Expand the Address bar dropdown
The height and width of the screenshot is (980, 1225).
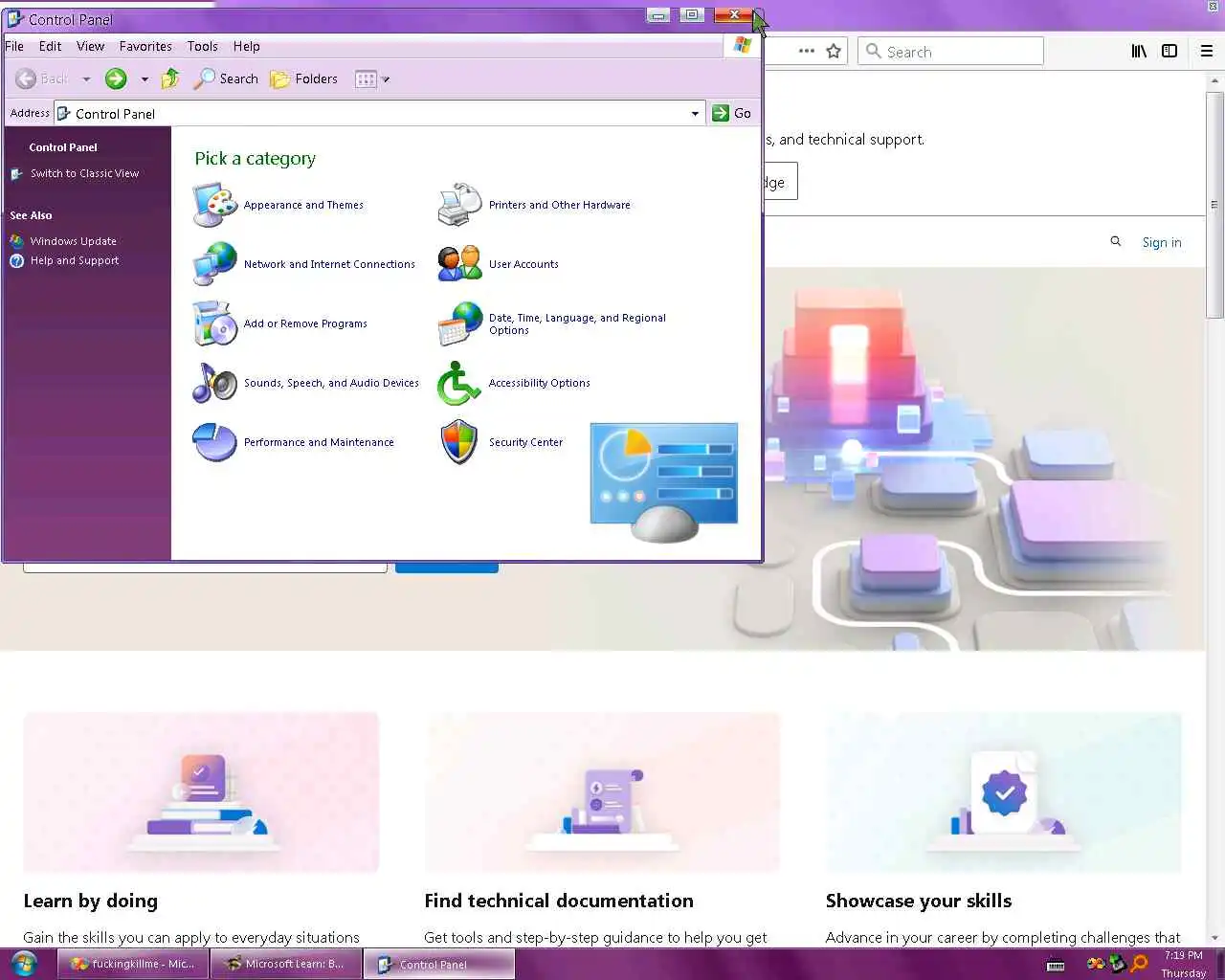coord(695,113)
